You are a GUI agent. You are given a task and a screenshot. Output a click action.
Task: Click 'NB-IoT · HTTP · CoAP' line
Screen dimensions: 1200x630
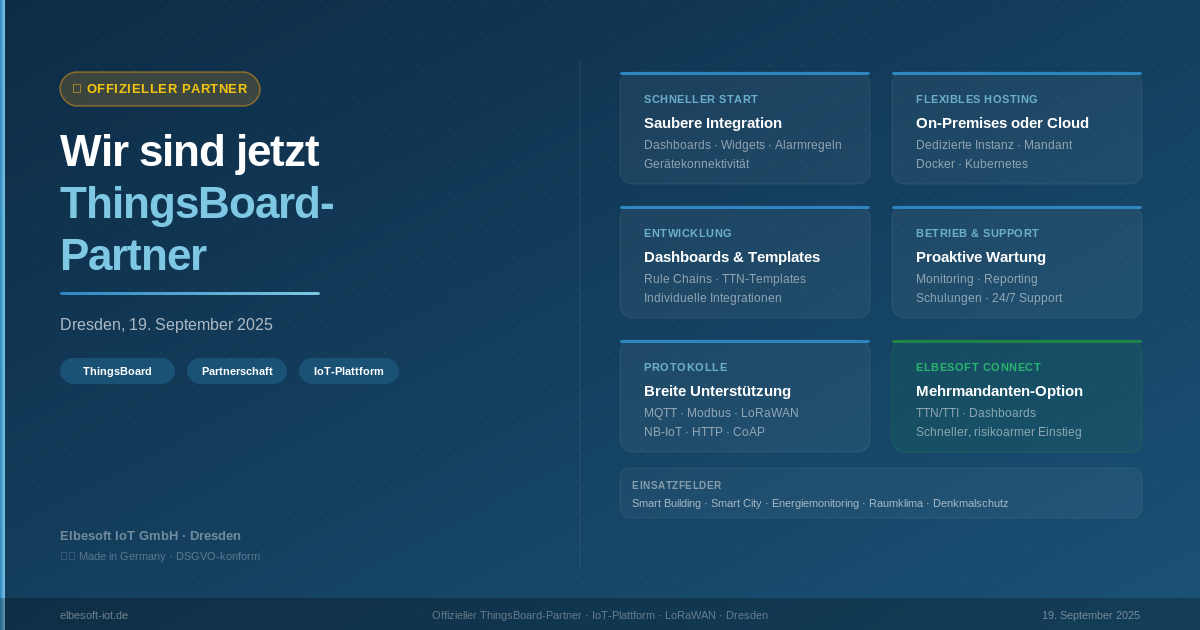tap(704, 432)
